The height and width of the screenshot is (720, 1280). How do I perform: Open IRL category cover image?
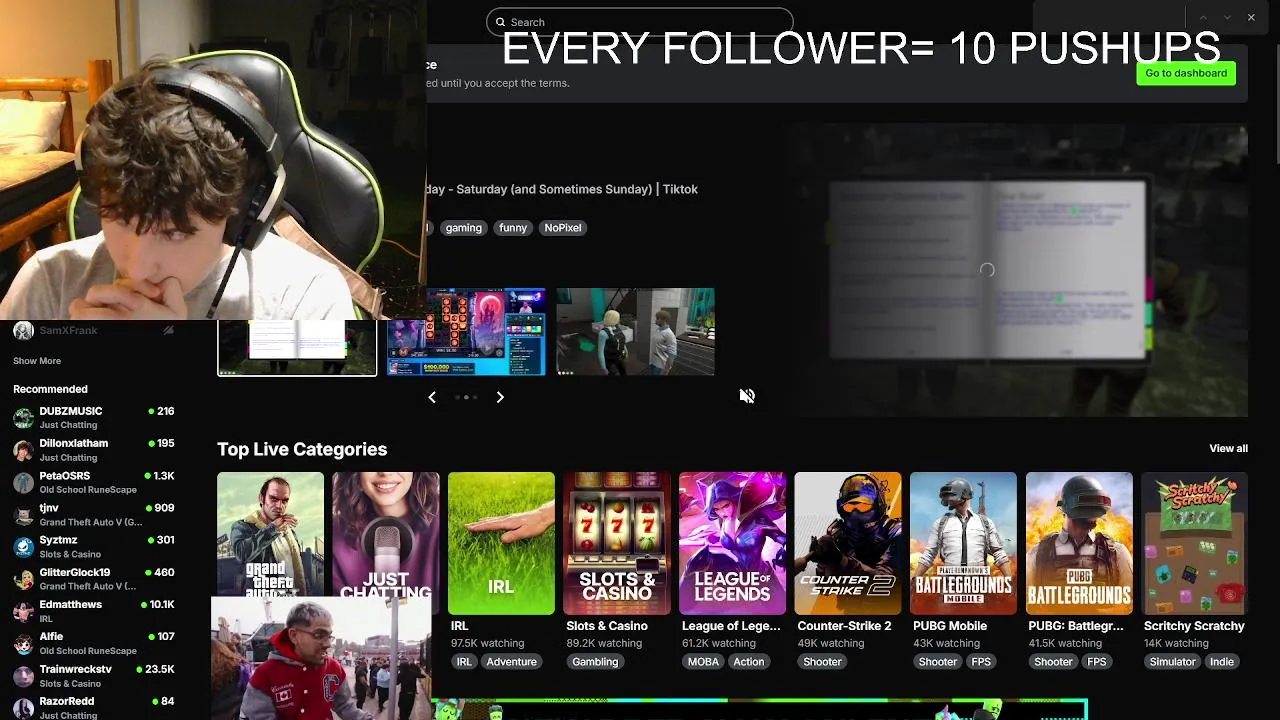click(501, 543)
